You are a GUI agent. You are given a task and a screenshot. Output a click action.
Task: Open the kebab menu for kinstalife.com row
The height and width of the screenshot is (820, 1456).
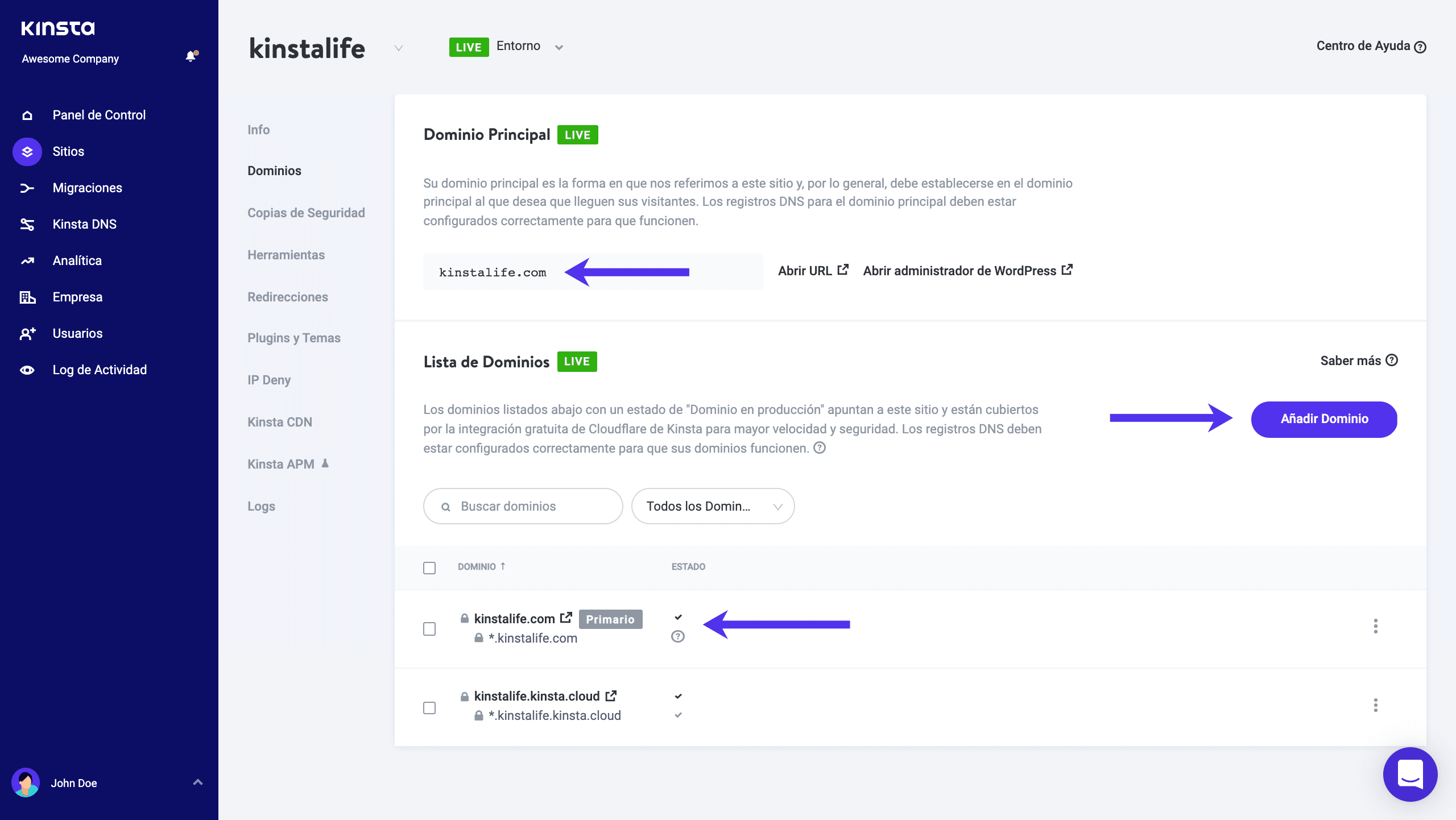click(1375, 626)
